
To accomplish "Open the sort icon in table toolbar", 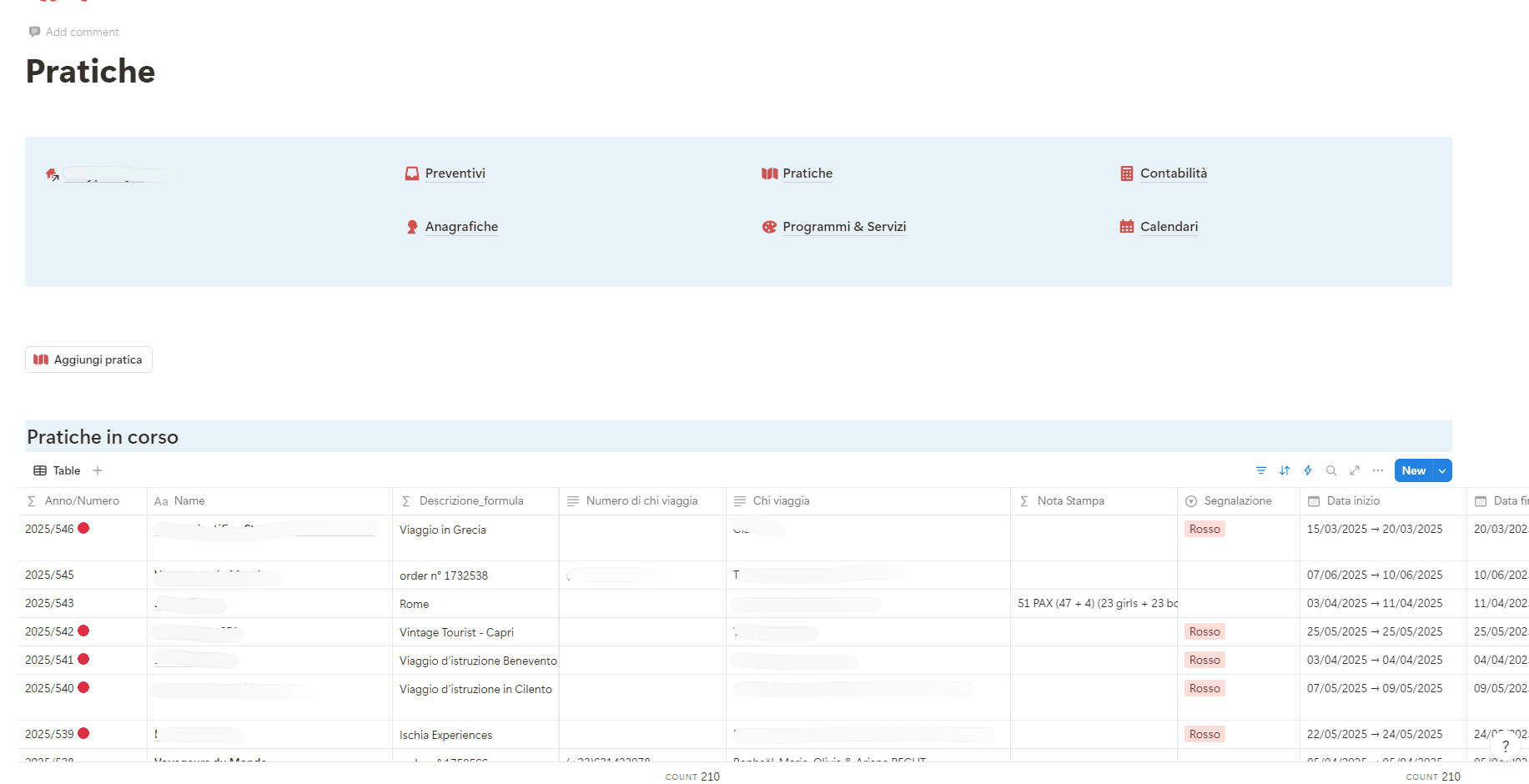I will 1285,470.
